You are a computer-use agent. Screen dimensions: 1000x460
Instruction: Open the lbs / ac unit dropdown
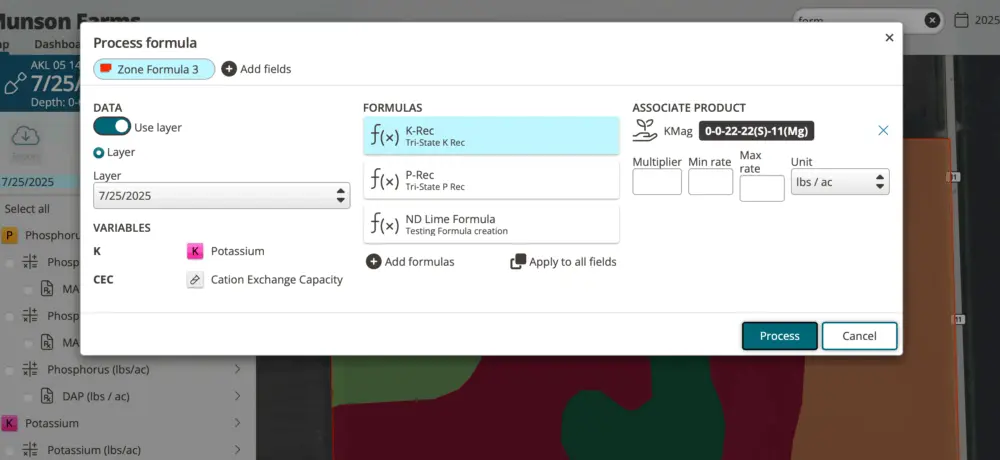(839, 182)
